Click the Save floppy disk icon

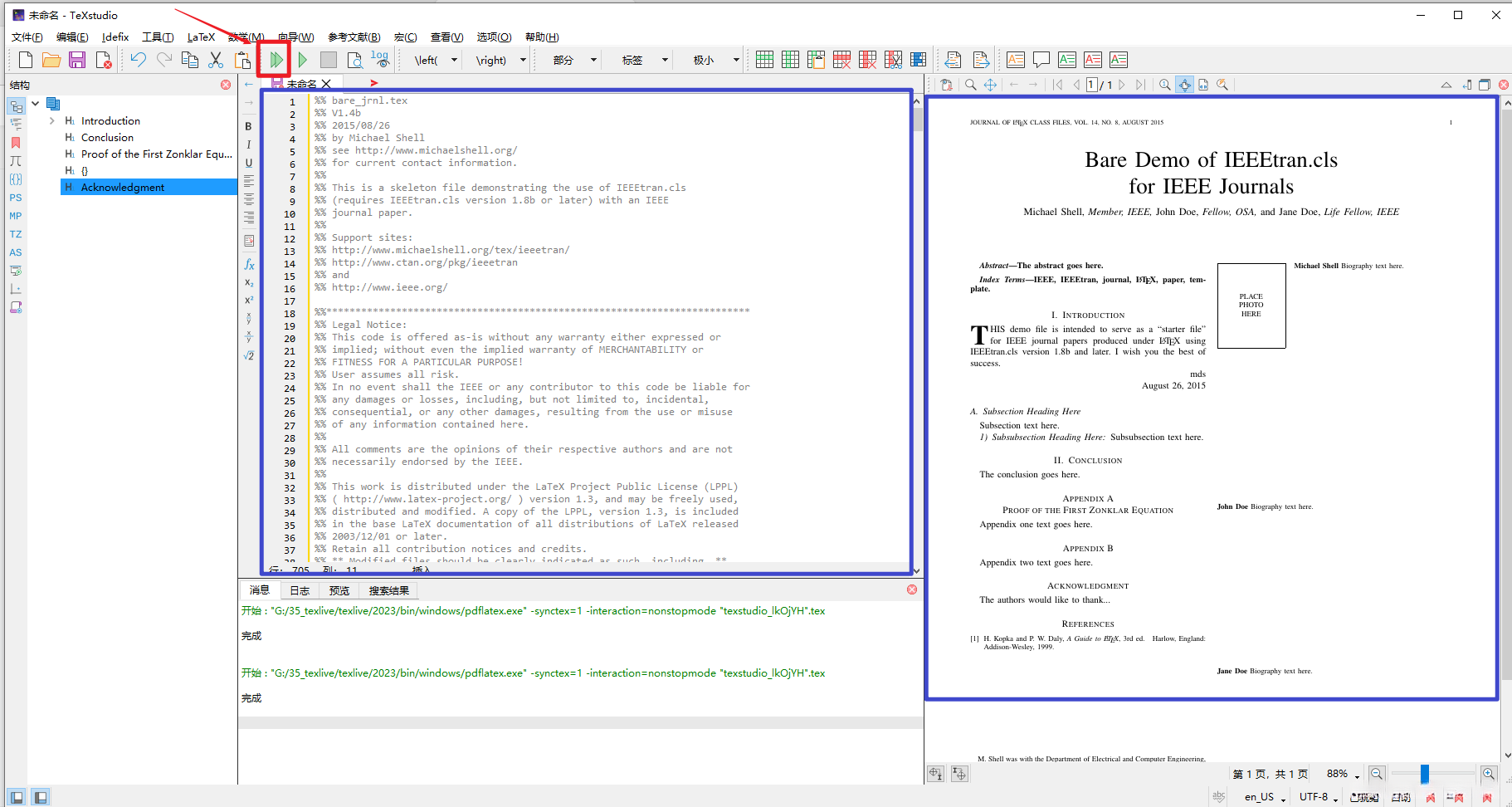[77, 60]
